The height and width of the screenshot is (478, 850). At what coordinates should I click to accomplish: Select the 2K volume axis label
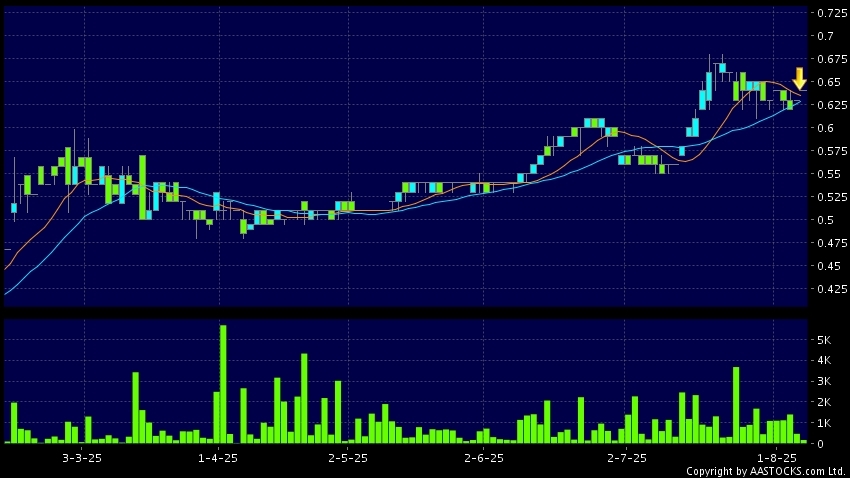coord(824,402)
